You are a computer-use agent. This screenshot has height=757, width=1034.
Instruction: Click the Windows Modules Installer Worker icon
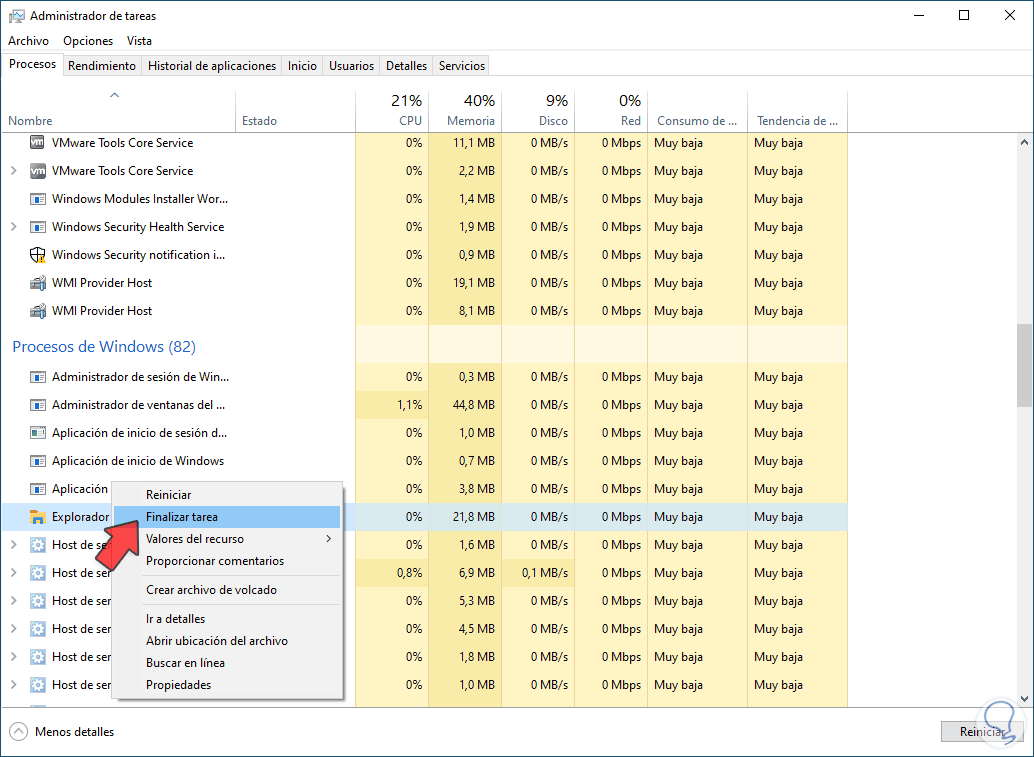point(38,199)
